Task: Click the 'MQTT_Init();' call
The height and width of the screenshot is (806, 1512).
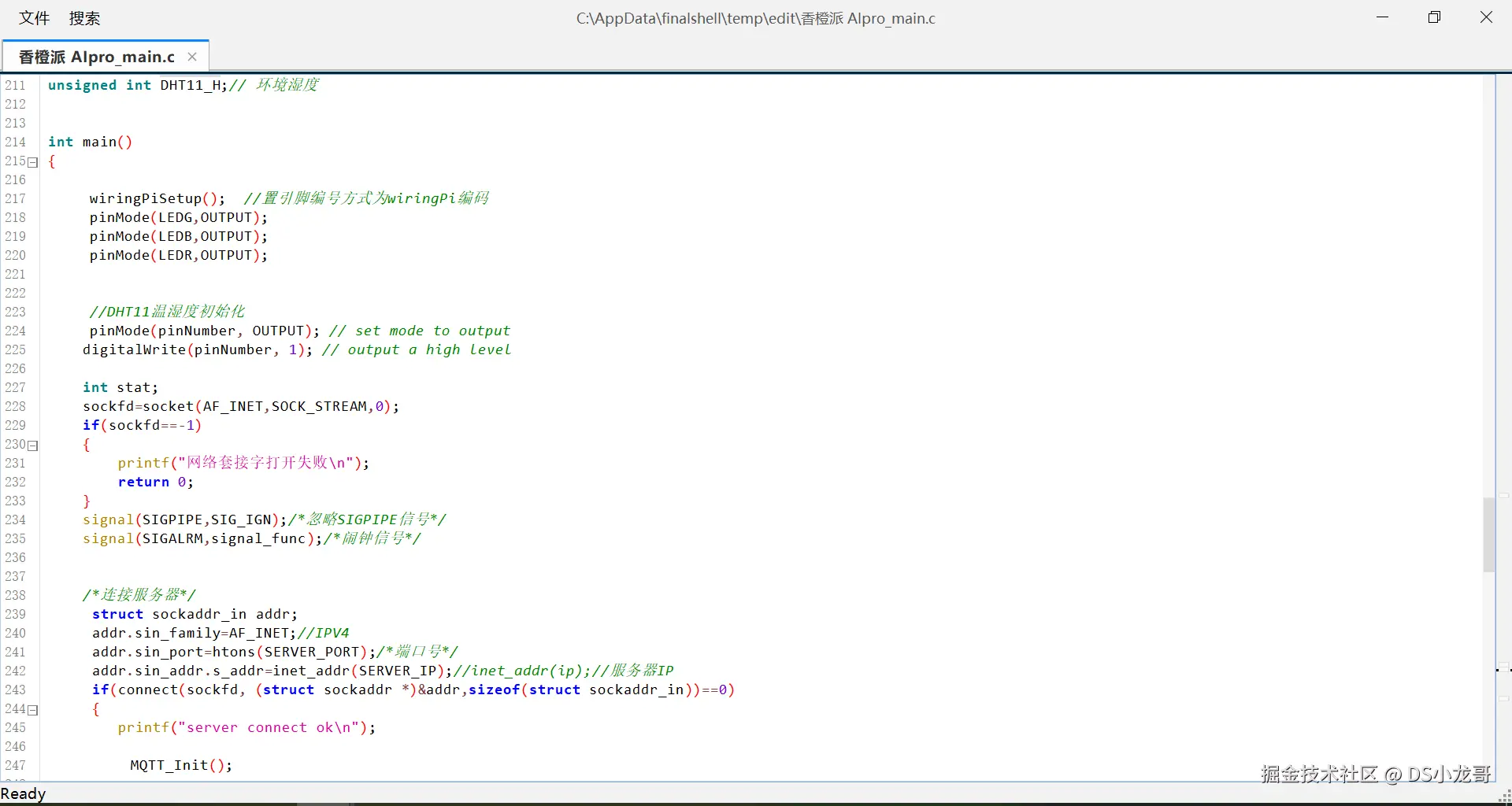Action: click(181, 765)
